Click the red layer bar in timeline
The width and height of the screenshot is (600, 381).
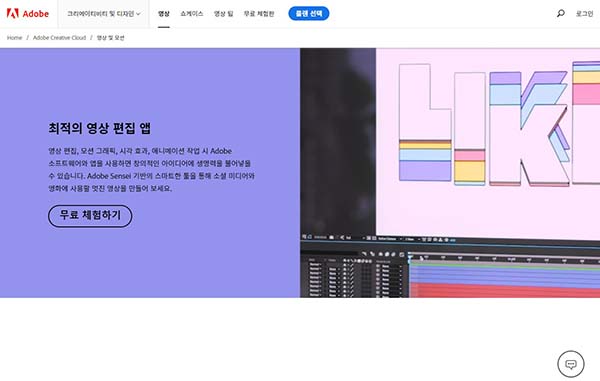[504, 290]
